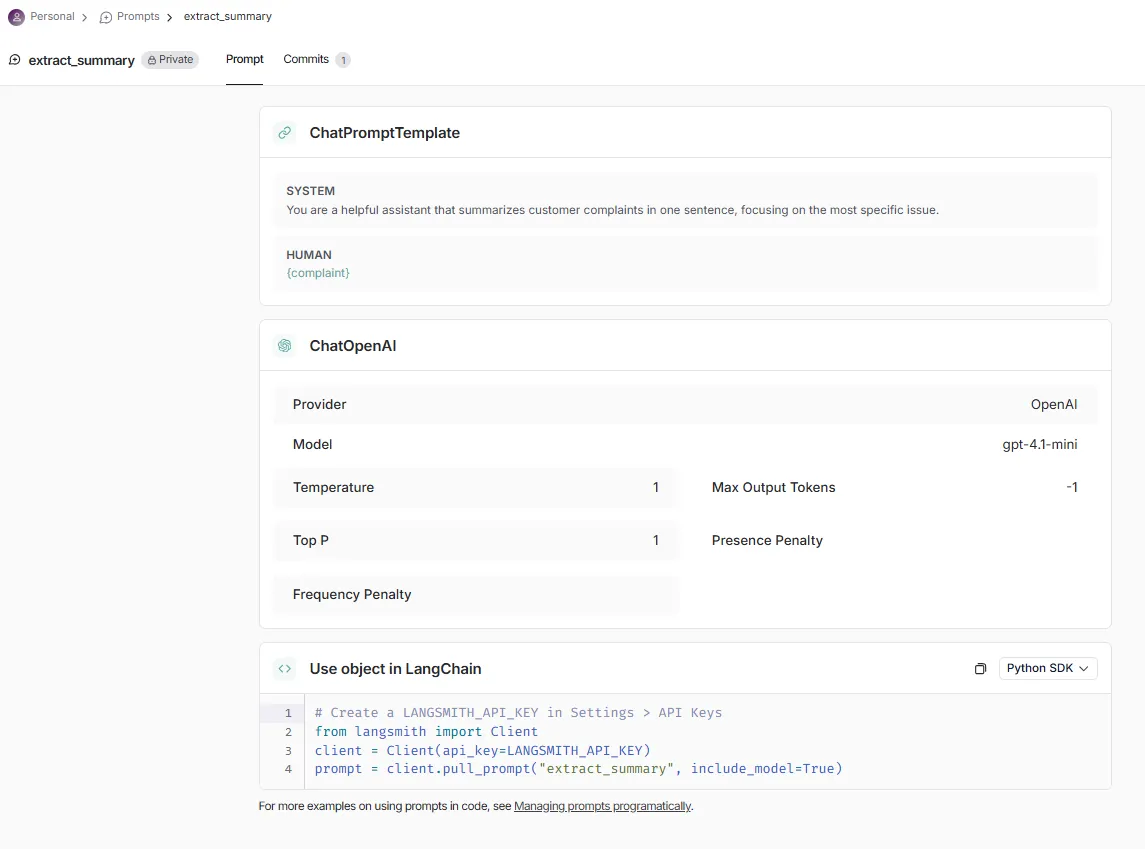Select the {complaint} variable in the HUMAN message
This screenshot has width=1145, height=849.
coord(318,272)
